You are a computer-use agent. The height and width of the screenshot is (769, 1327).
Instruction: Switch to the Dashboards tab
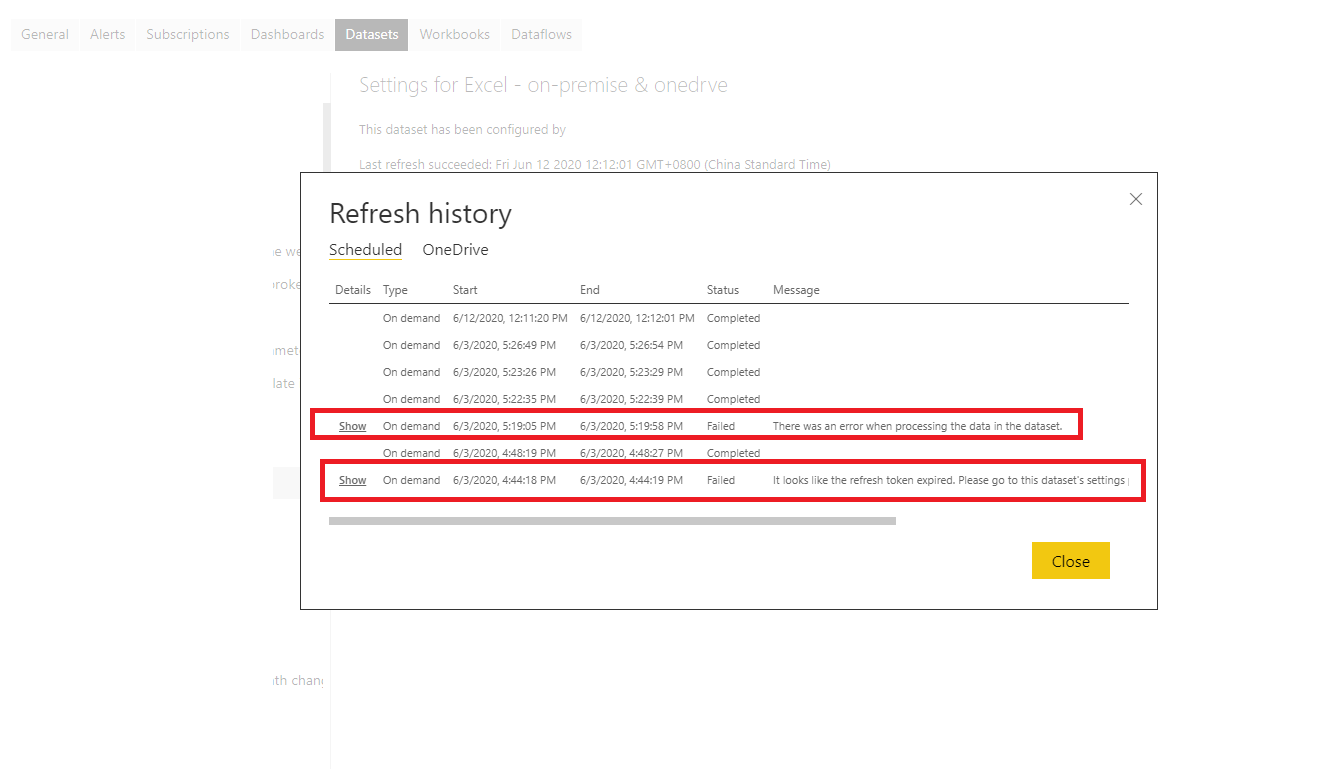(x=287, y=34)
